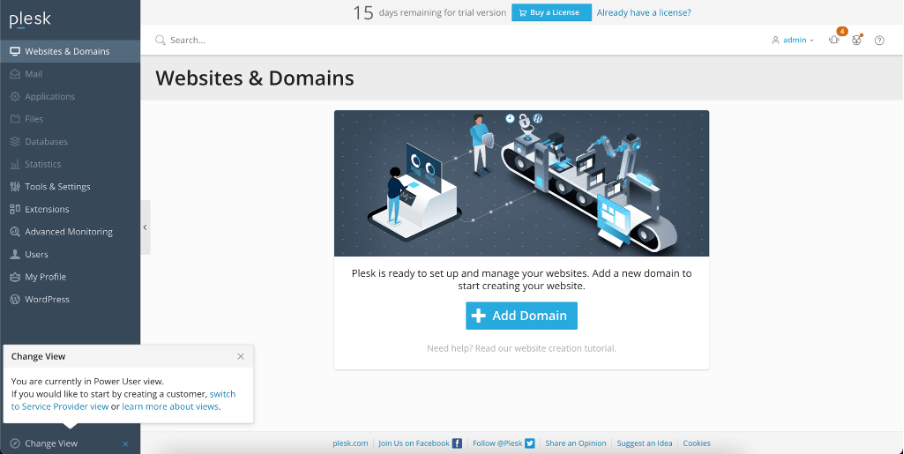The width and height of the screenshot is (904, 454).
Task: Dismiss Change View bar with small x
Action: click(125, 444)
